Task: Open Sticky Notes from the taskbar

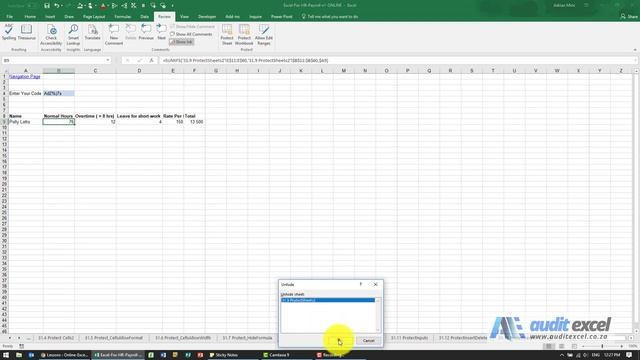Action: 224,355
